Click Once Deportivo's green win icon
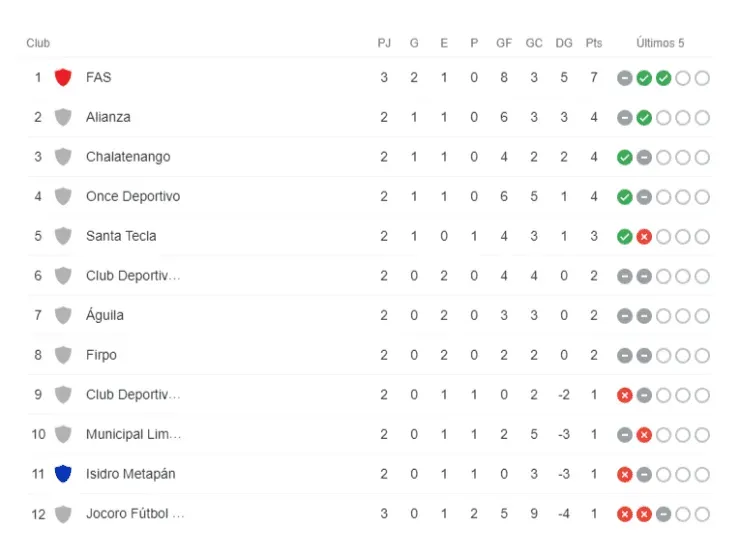This screenshot has width=740, height=557. pos(625,197)
